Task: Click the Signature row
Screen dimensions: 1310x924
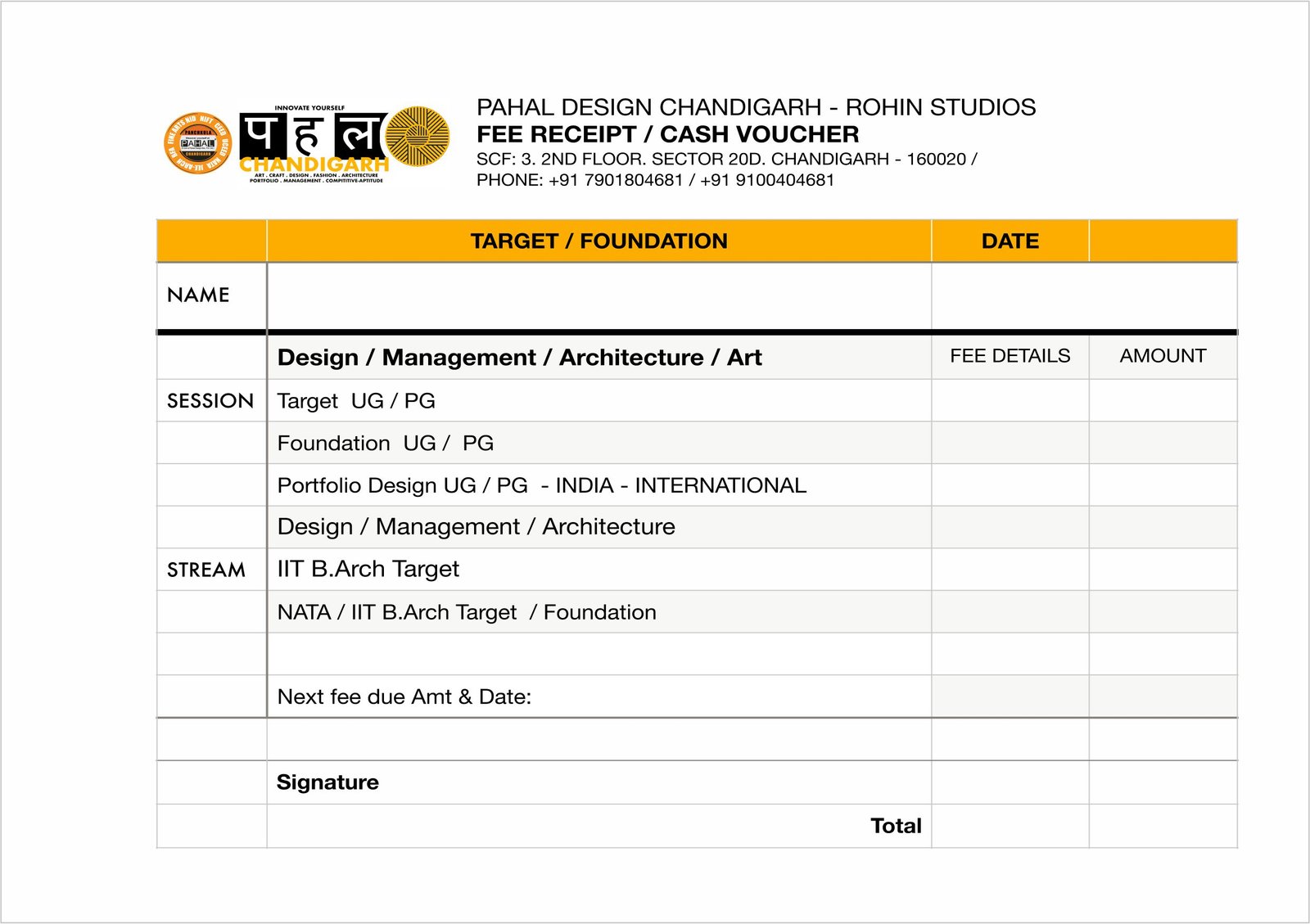Action: click(x=327, y=782)
